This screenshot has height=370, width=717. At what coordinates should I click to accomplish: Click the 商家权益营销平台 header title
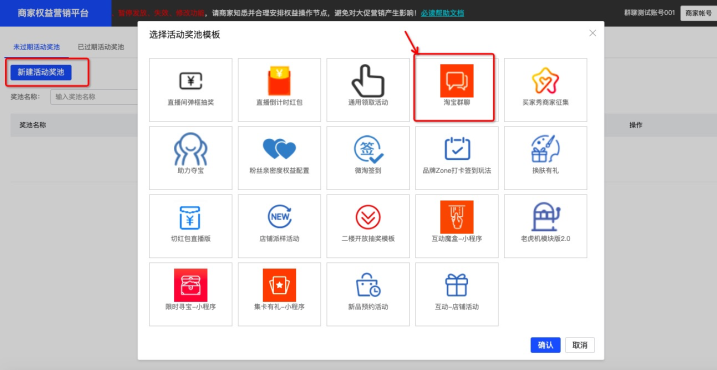pos(53,13)
